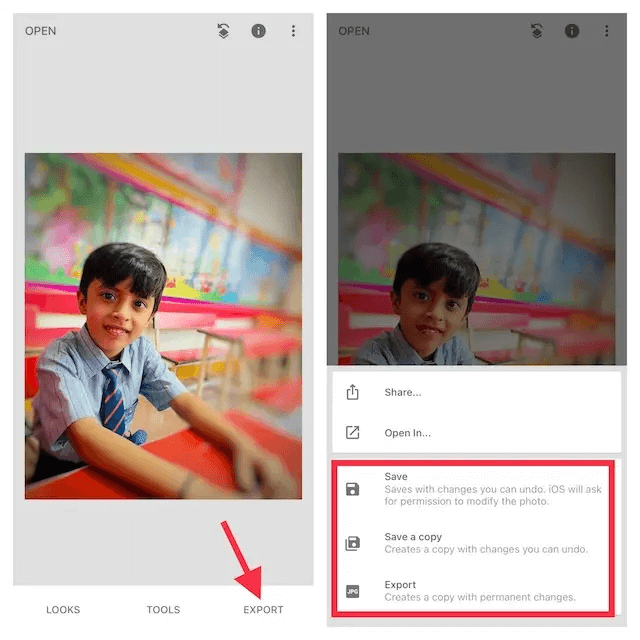The height and width of the screenshot is (640, 640).
Task: Open edit stack icon on left screen
Action: (x=224, y=31)
